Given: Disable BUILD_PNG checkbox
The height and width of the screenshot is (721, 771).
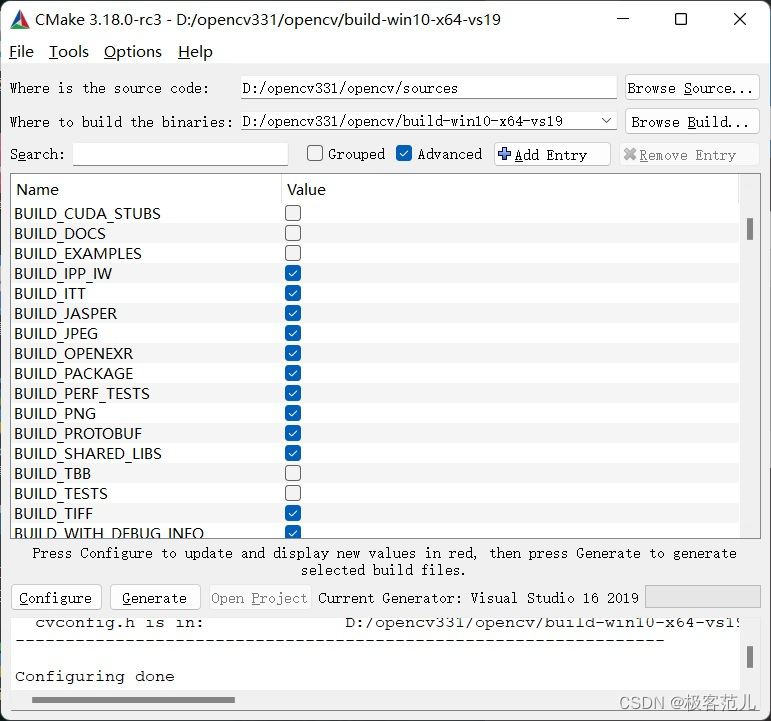Looking at the screenshot, I should [x=293, y=413].
